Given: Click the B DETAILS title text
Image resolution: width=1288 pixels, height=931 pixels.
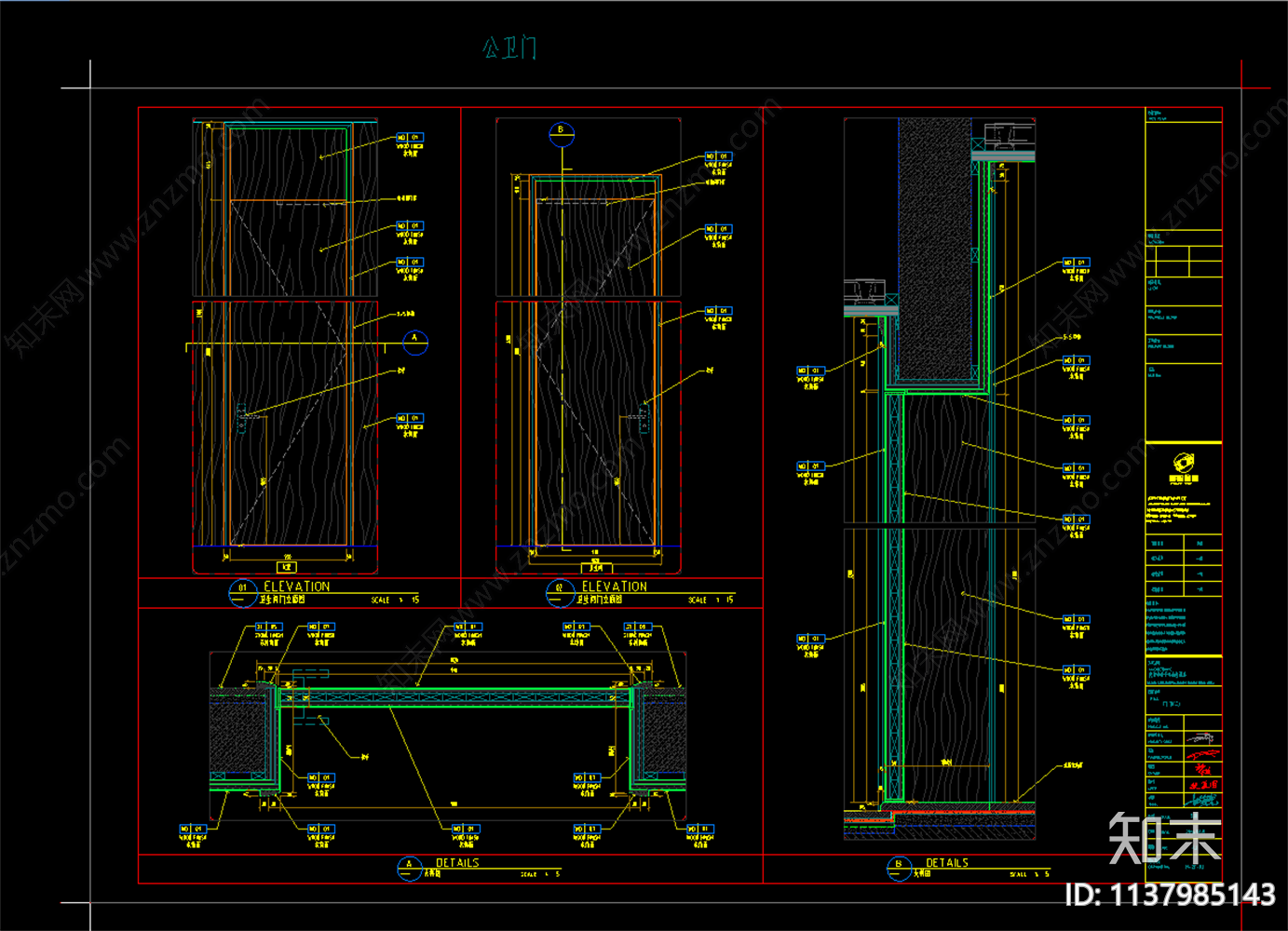Looking at the screenshot, I should pos(947,863).
